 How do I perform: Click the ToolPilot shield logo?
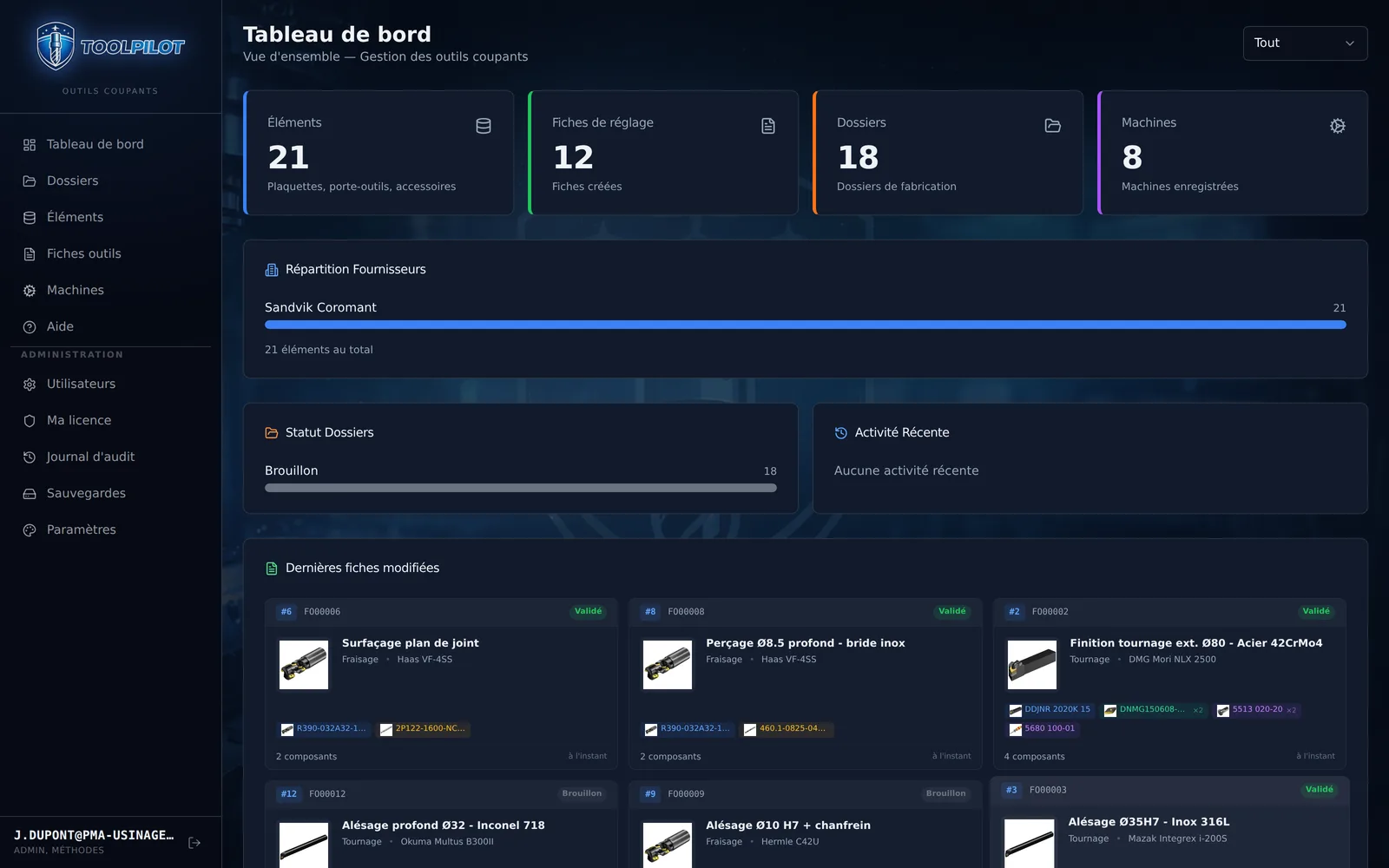[x=56, y=46]
